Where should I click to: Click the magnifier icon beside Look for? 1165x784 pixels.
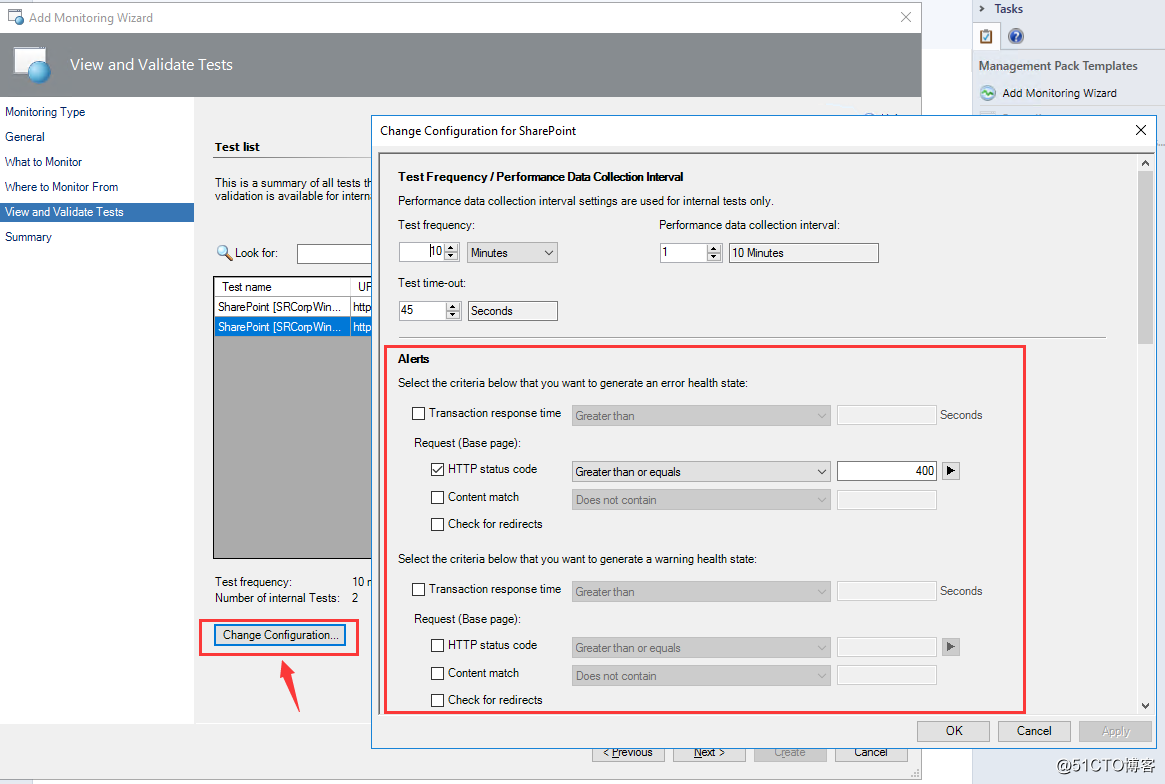224,253
